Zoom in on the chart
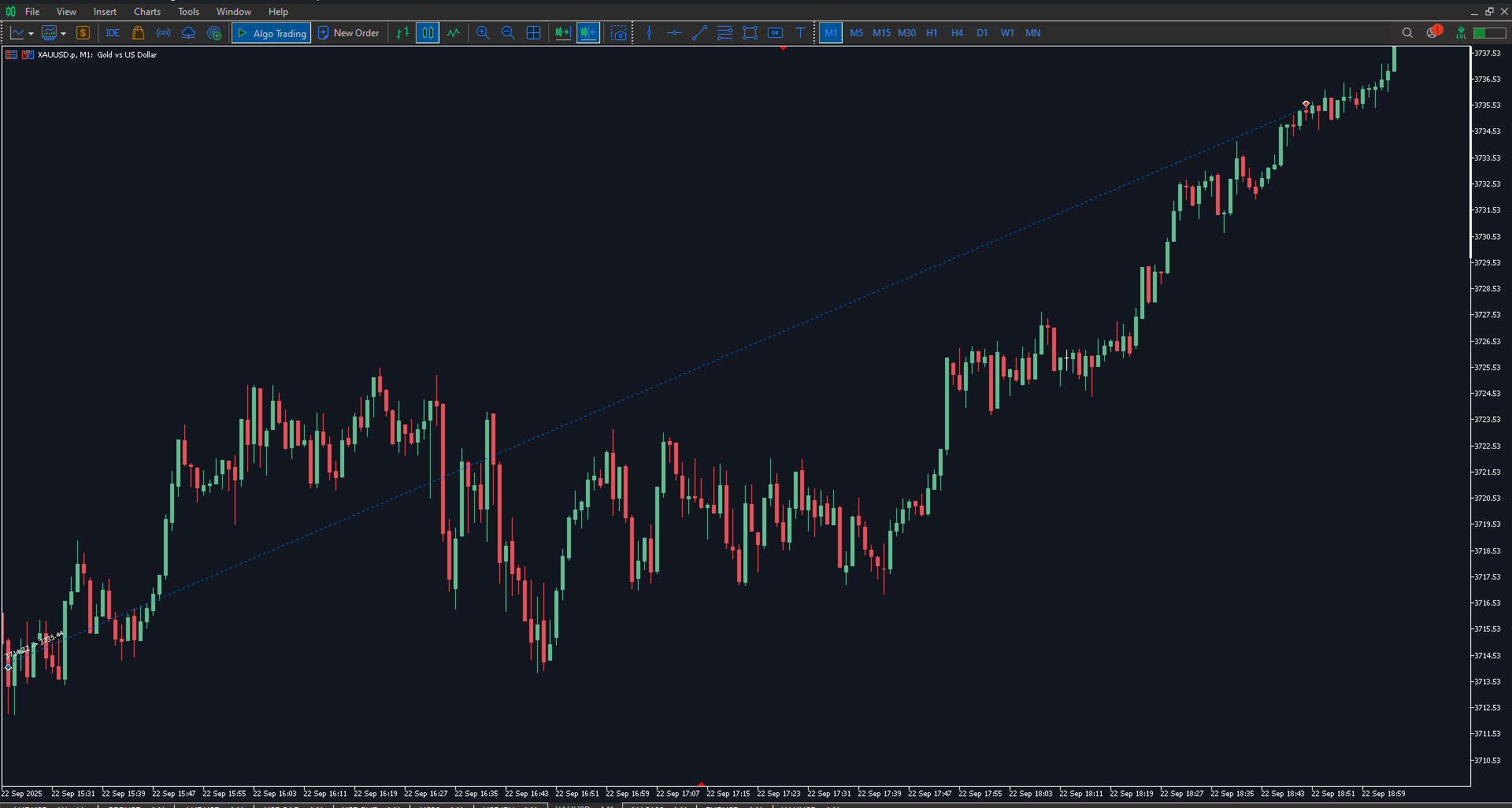This screenshot has width=1512, height=808. tap(483, 33)
